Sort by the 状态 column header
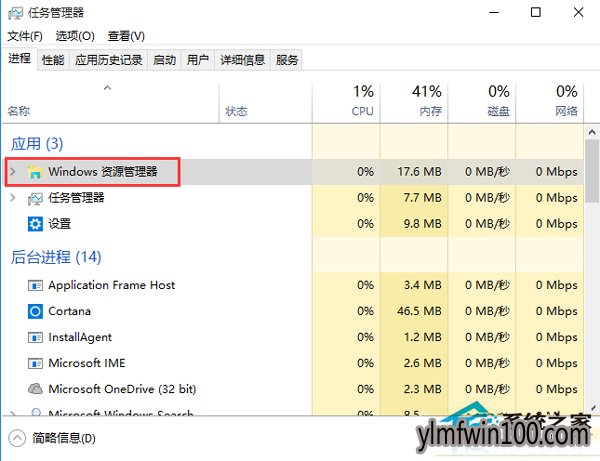Screen dimensions: 600x461 coord(266,103)
